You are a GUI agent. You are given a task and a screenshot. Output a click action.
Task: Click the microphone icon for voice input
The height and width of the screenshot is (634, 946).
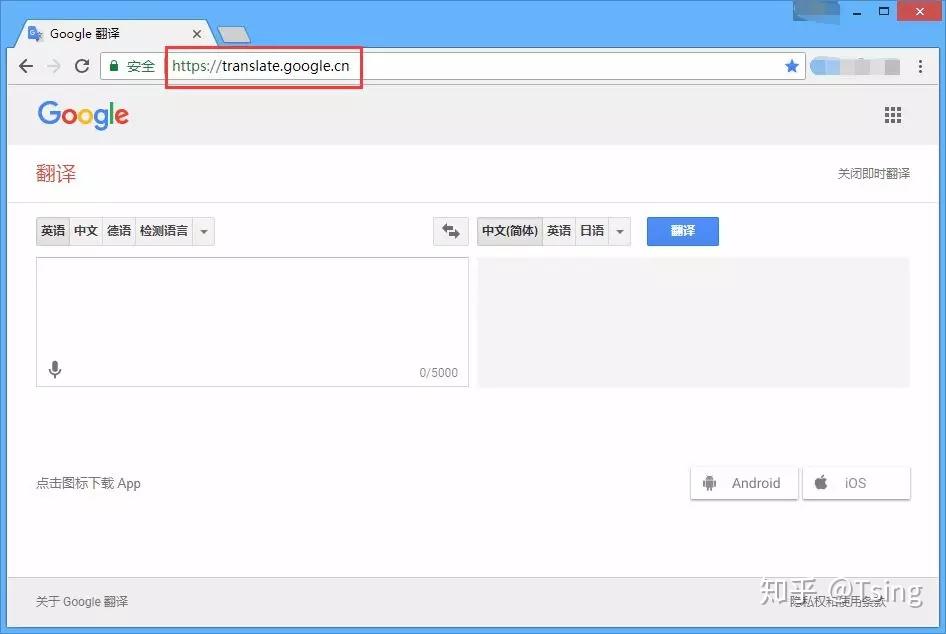55,369
